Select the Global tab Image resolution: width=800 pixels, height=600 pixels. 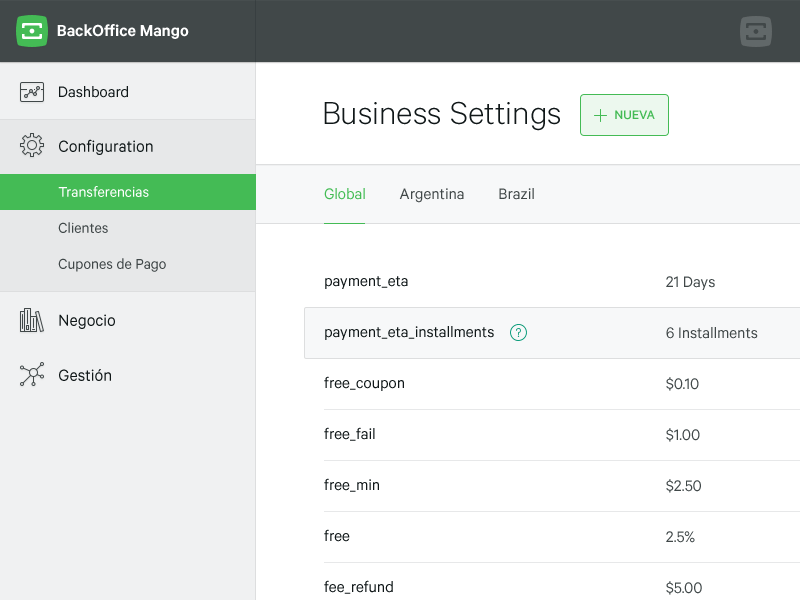pos(344,194)
